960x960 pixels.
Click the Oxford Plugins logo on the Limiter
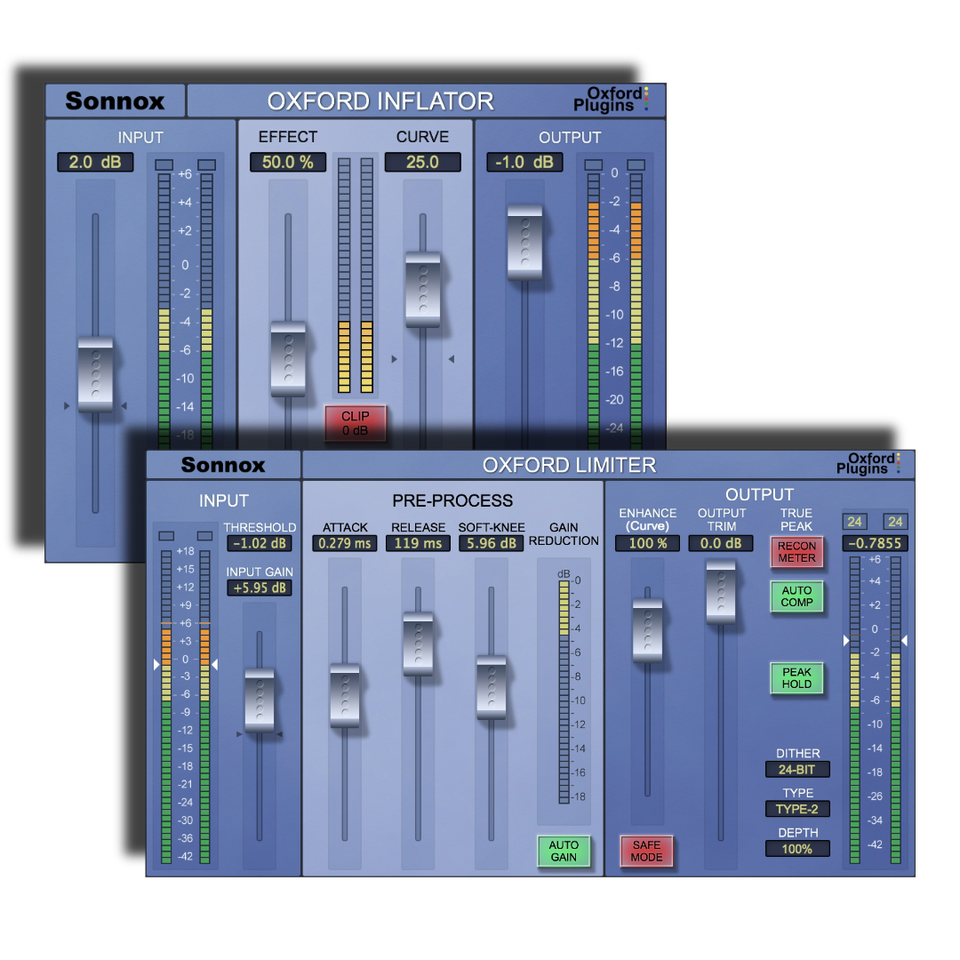tap(867, 464)
